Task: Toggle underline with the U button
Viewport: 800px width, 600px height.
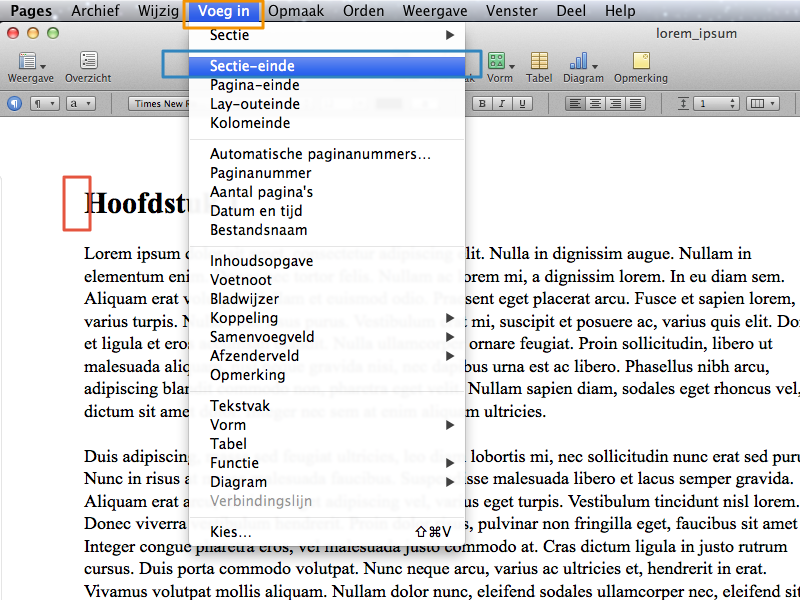Action: click(522, 104)
